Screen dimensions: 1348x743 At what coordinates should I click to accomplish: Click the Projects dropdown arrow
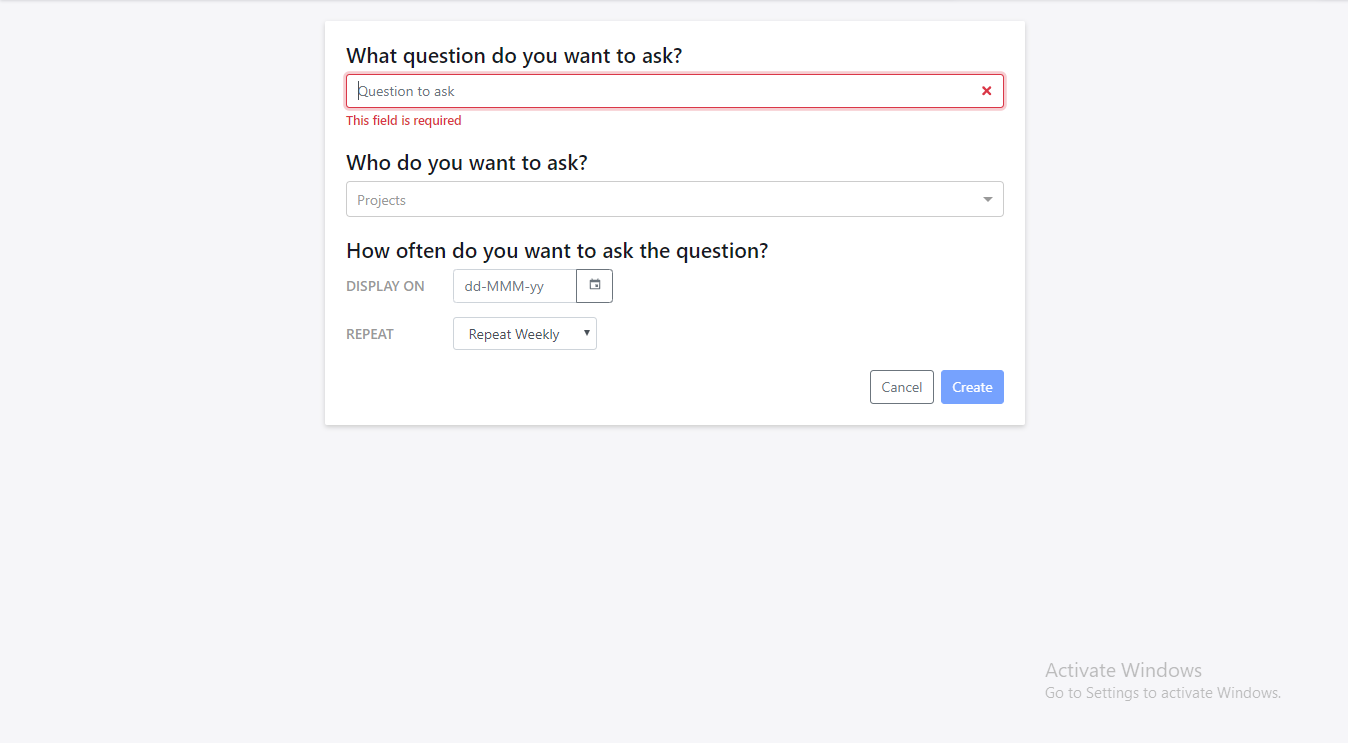pos(987,200)
